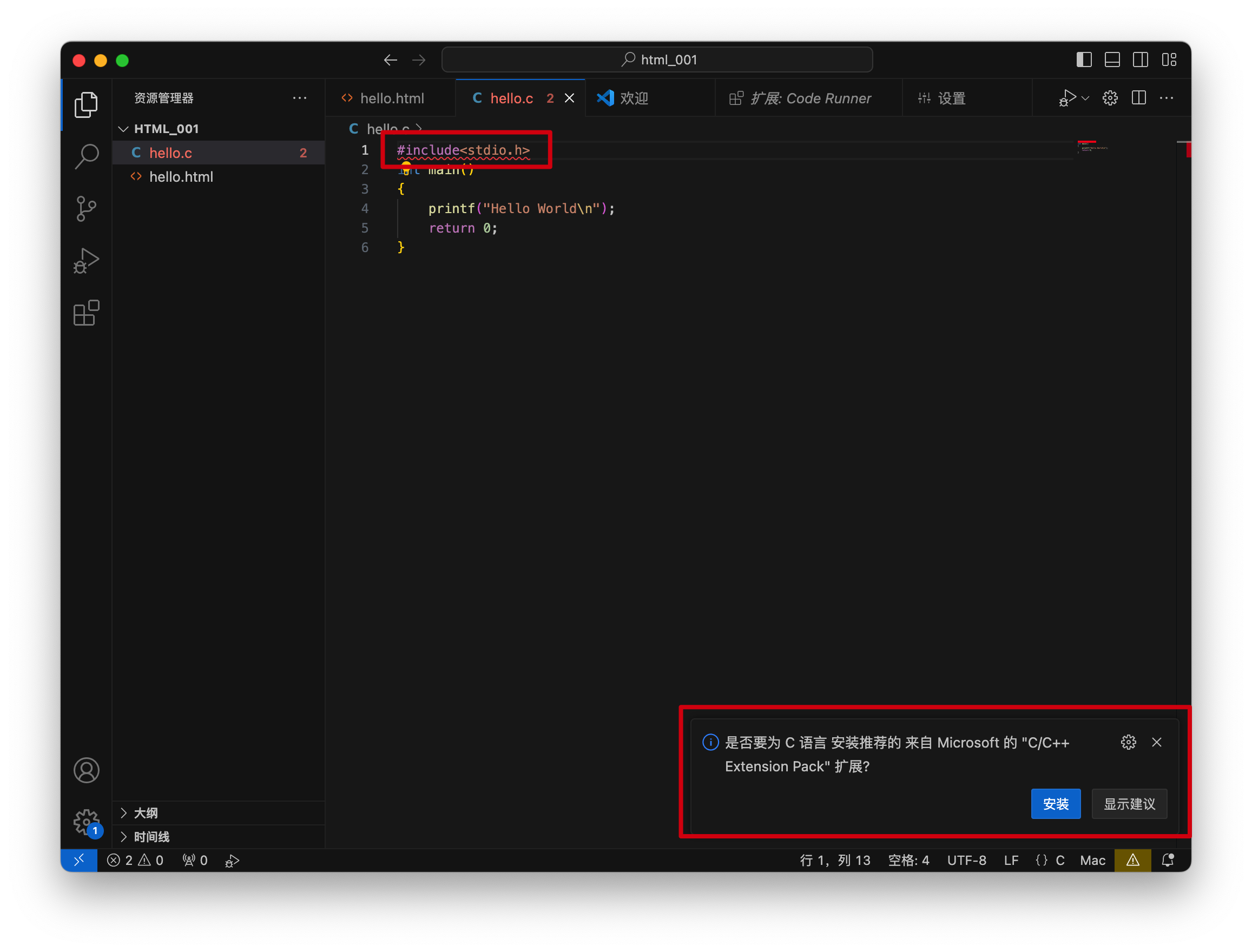Open Explorer panel More Actions ellipsis
The height and width of the screenshot is (952, 1252).
[x=299, y=98]
